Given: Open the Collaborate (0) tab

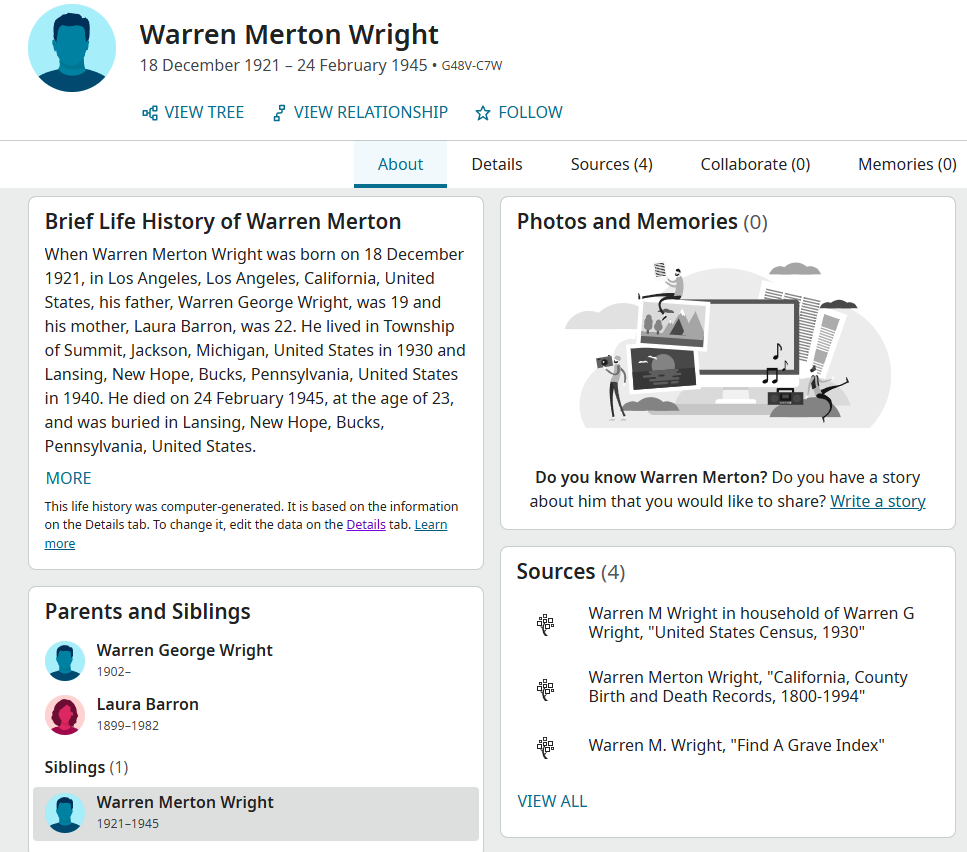Looking at the screenshot, I should (755, 165).
